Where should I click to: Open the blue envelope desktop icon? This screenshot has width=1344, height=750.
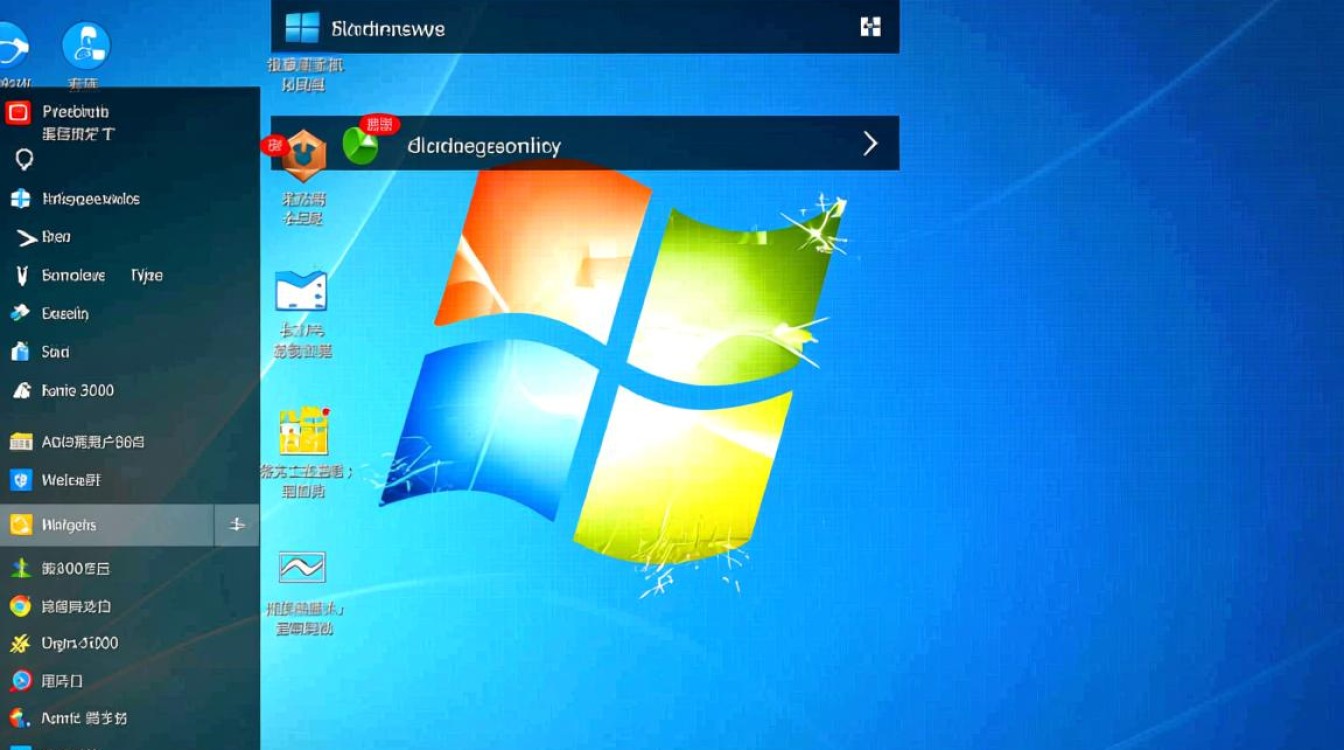[x=301, y=290]
